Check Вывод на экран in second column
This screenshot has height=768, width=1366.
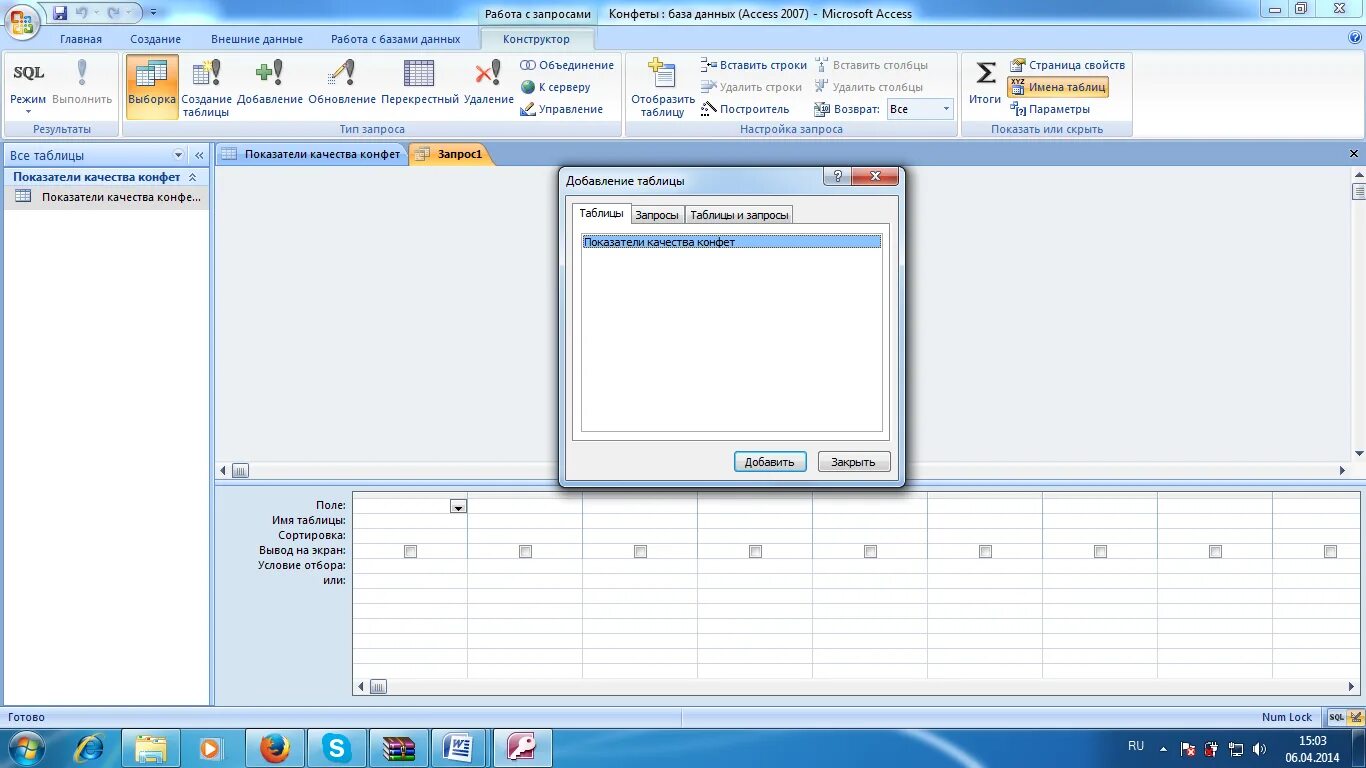point(525,551)
